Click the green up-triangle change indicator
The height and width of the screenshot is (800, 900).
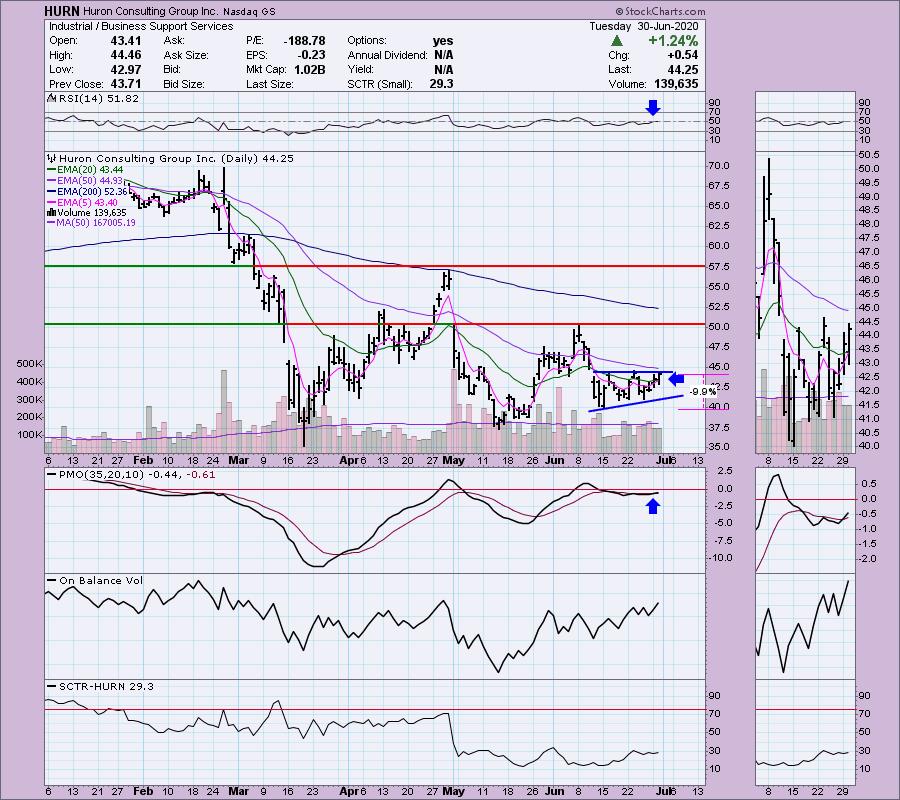tap(616, 41)
